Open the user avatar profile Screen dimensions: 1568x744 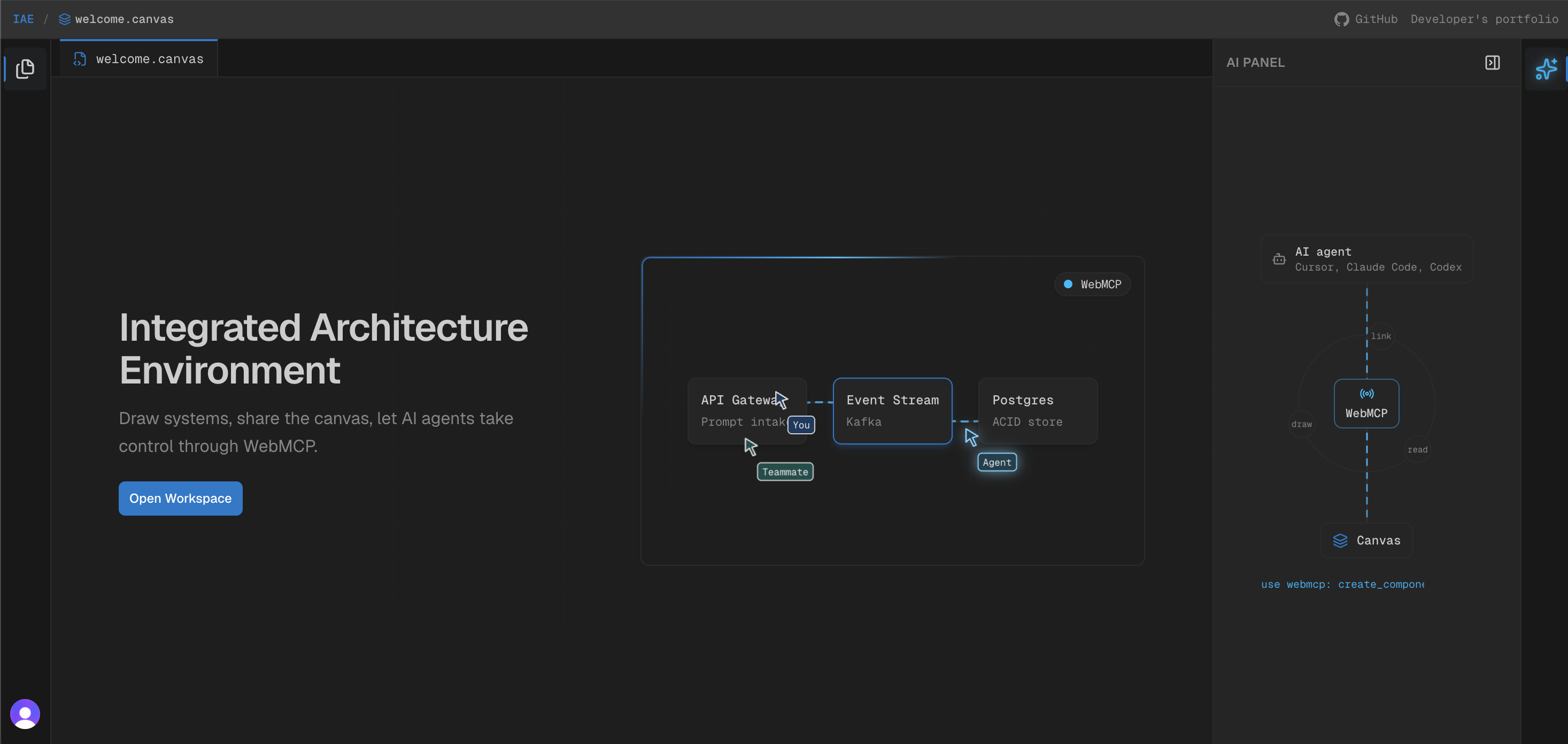[x=25, y=714]
